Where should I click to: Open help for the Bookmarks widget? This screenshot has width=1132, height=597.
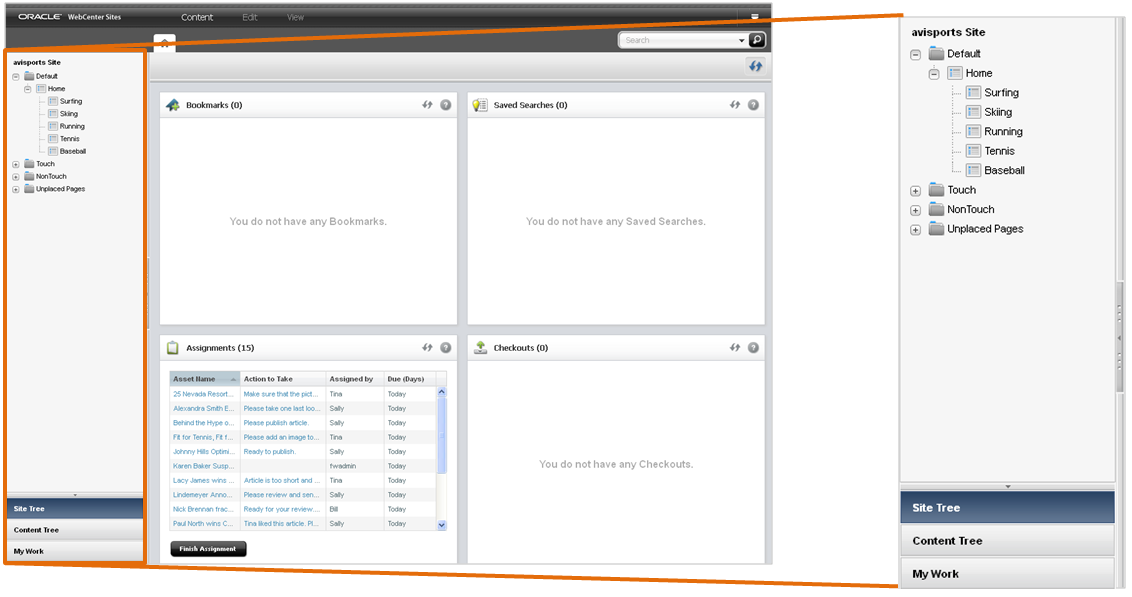[x=446, y=105]
